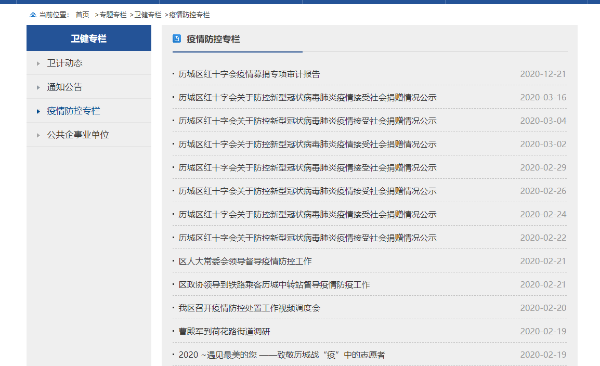Click the arrow icon next to 公共企事业单位
This screenshot has width=600, height=366.
pyautogui.click(x=38, y=135)
